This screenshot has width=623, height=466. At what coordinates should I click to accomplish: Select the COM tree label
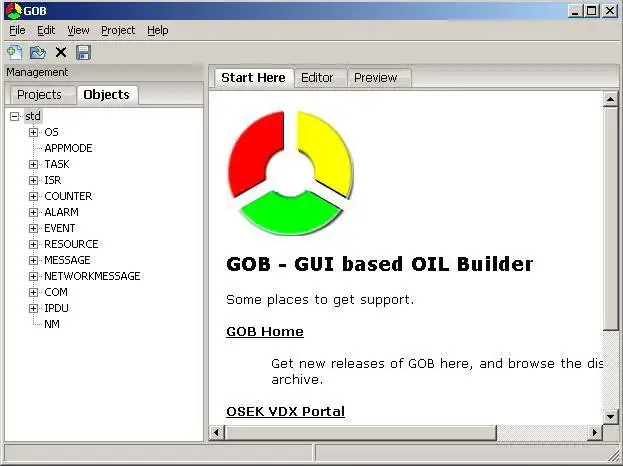pyautogui.click(x=56, y=292)
